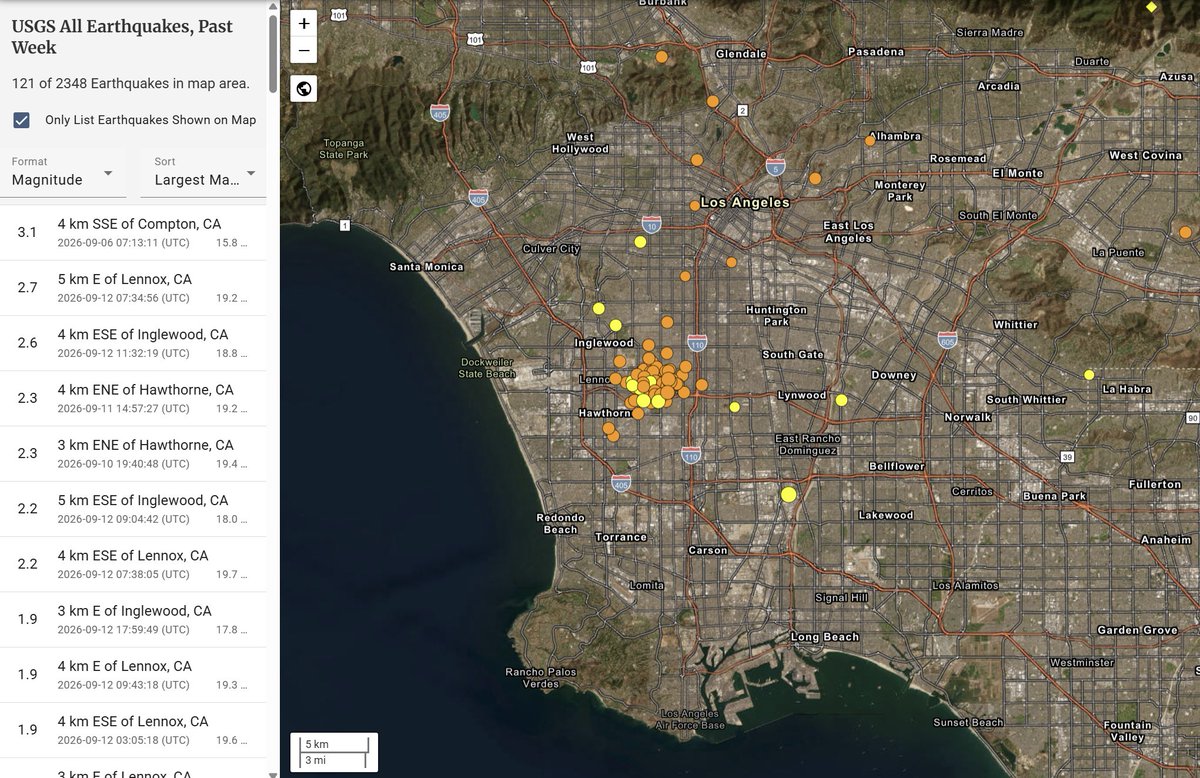Open the 2.6 quake 4 km ESE of Inglewood
Viewport: 1200px width, 778px height.
point(133,343)
